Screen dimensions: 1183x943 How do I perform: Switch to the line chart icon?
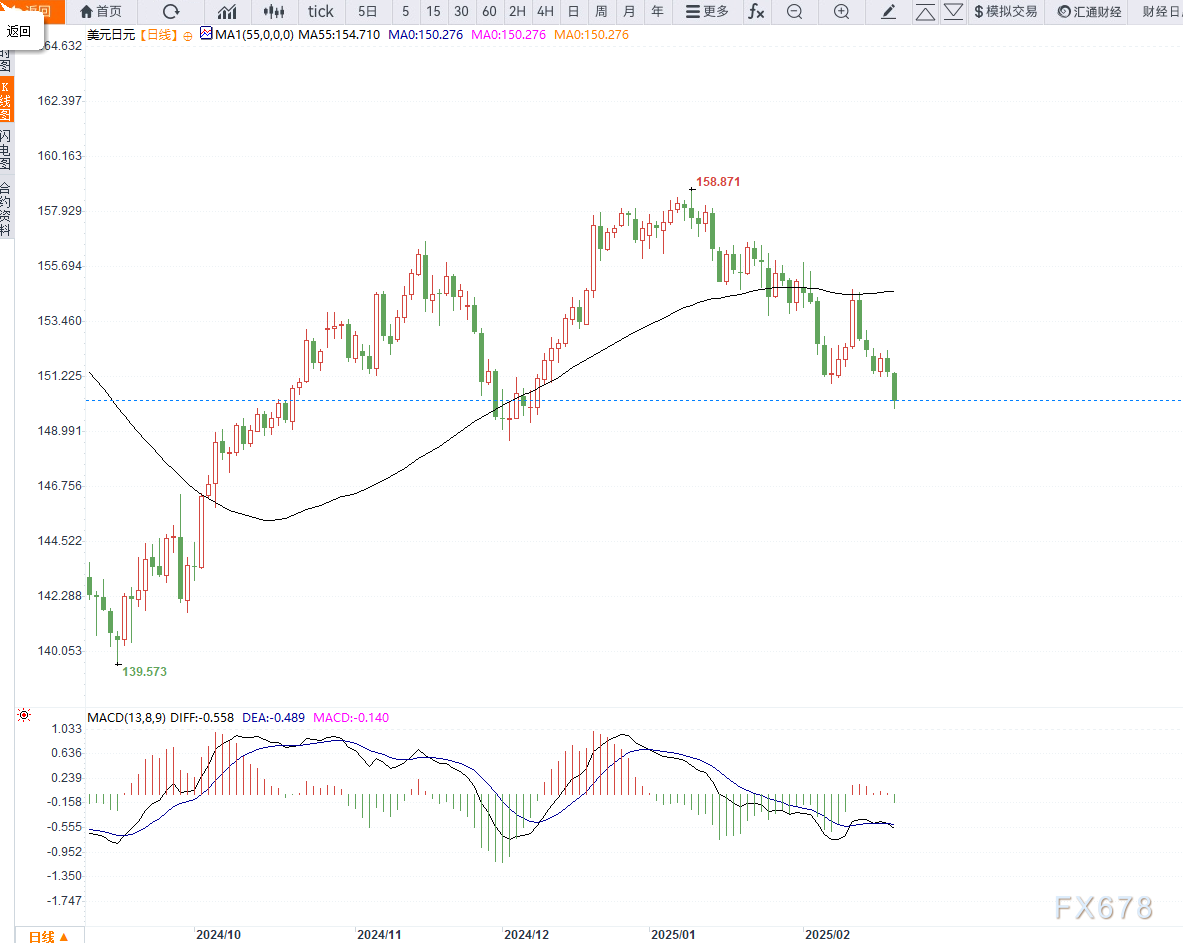coord(228,12)
